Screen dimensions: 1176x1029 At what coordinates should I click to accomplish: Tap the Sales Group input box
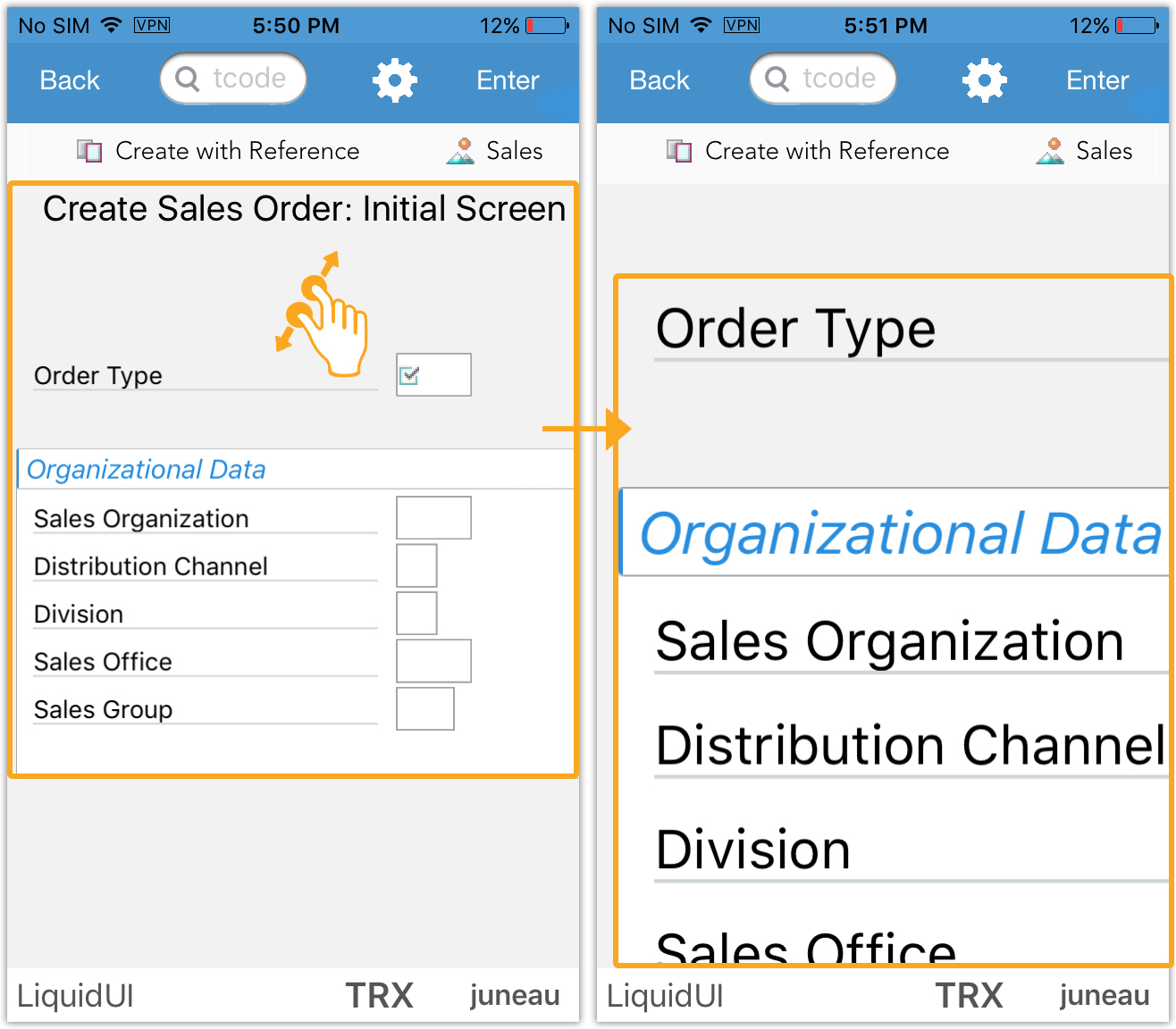click(x=425, y=709)
